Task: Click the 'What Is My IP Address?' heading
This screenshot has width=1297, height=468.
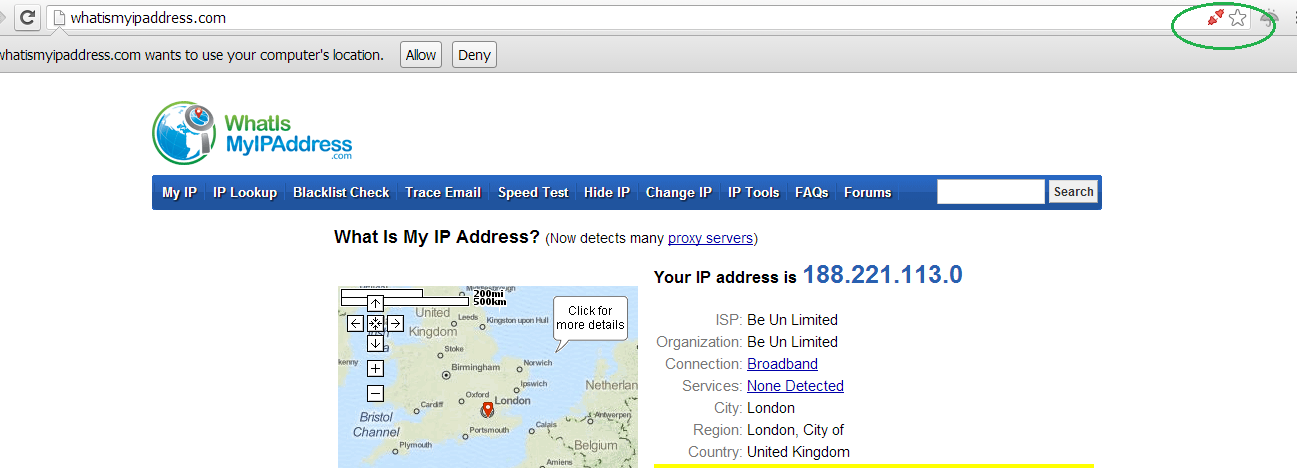Action: click(437, 237)
